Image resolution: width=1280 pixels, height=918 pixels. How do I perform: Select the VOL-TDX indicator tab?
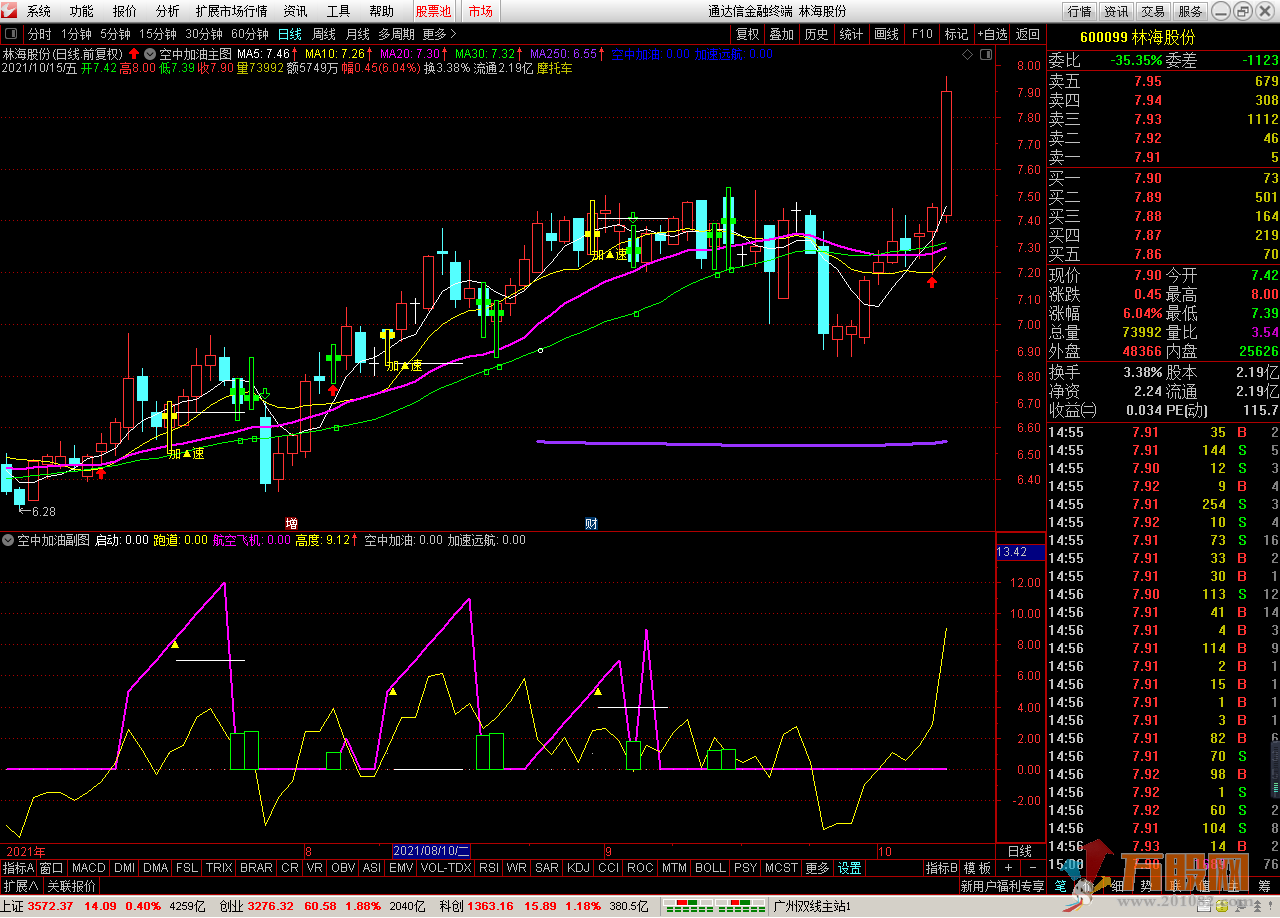click(445, 868)
